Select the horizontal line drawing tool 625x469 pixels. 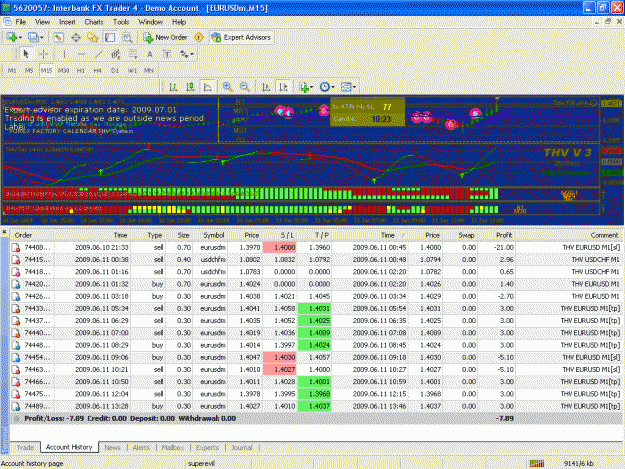pyautogui.click(x=81, y=54)
